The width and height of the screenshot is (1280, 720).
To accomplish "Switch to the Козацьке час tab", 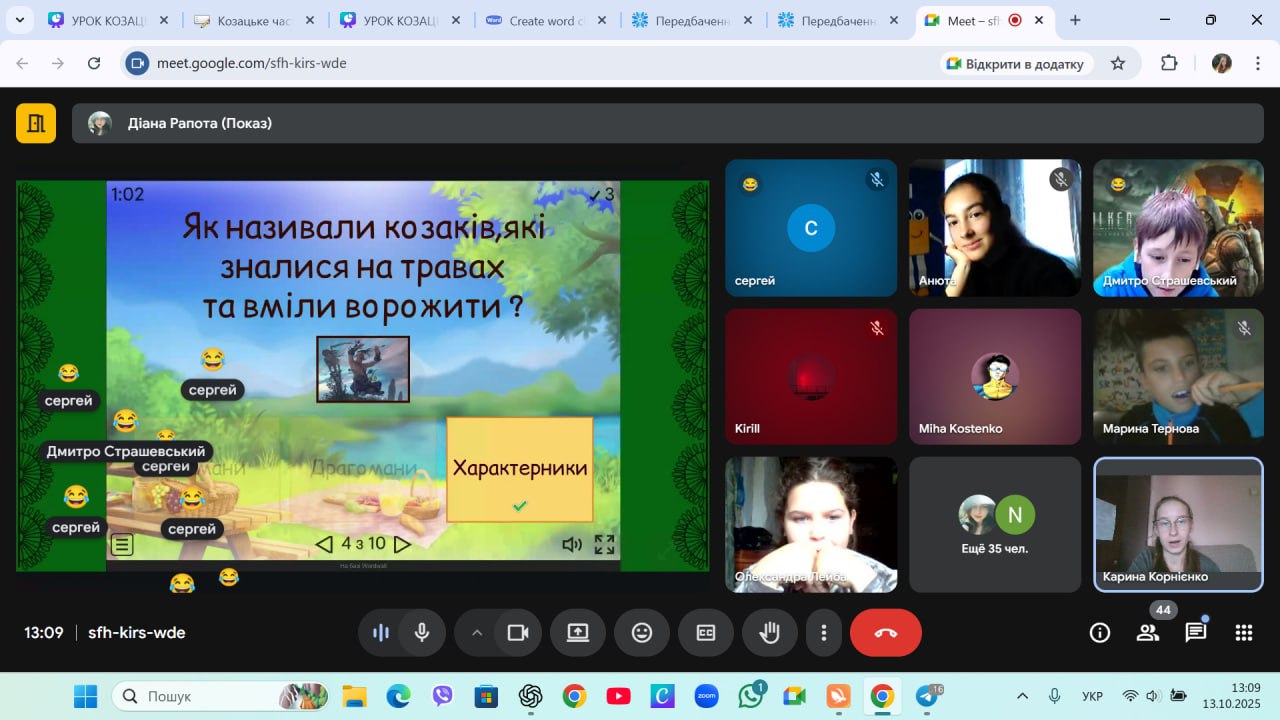I will click(253, 20).
